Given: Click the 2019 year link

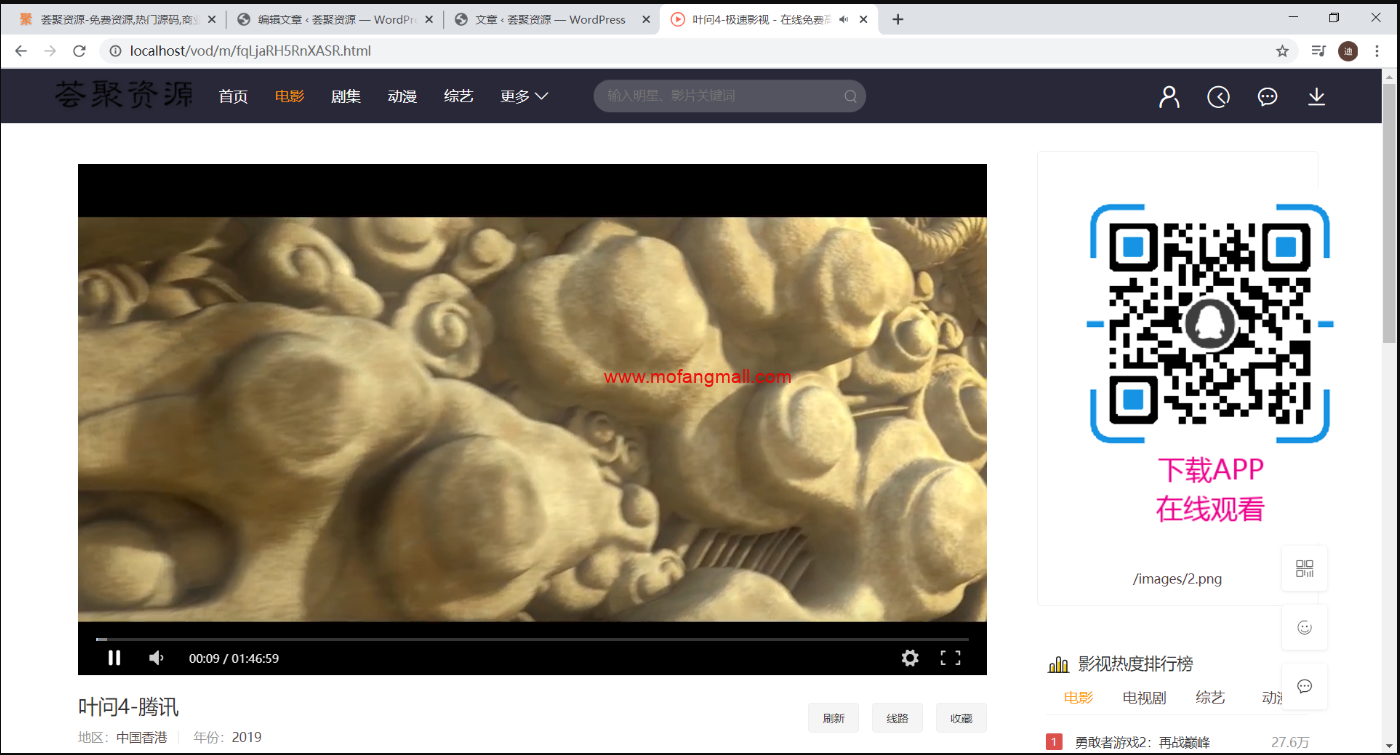Looking at the screenshot, I should pos(247,737).
